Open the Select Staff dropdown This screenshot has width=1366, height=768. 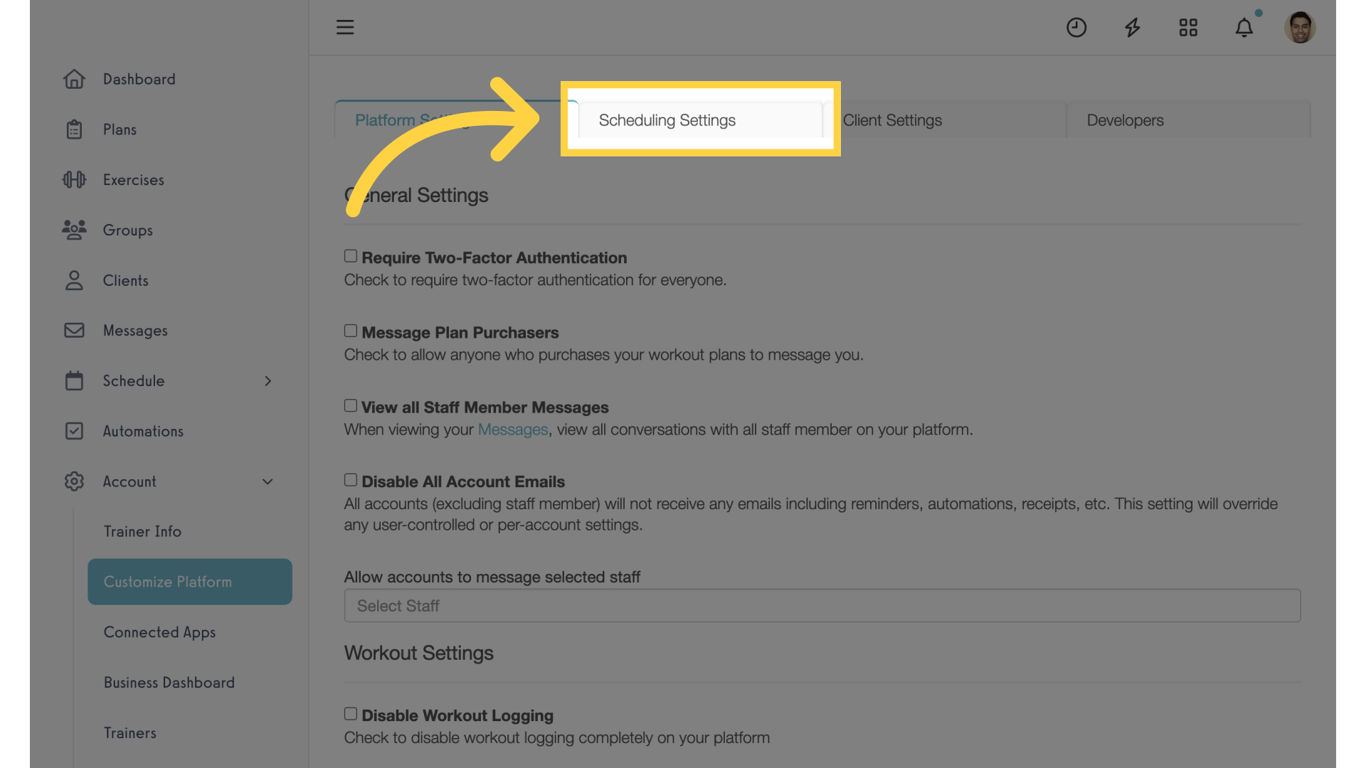(x=822, y=605)
